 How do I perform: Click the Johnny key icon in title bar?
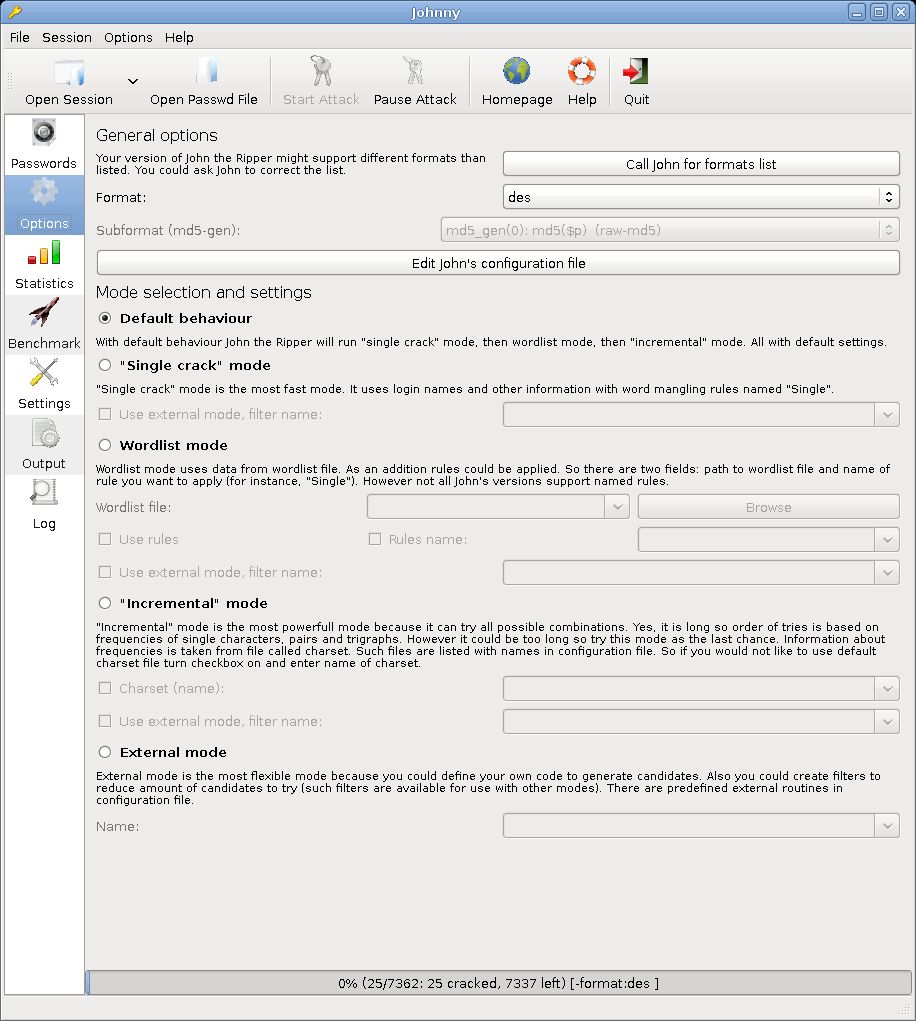14,12
